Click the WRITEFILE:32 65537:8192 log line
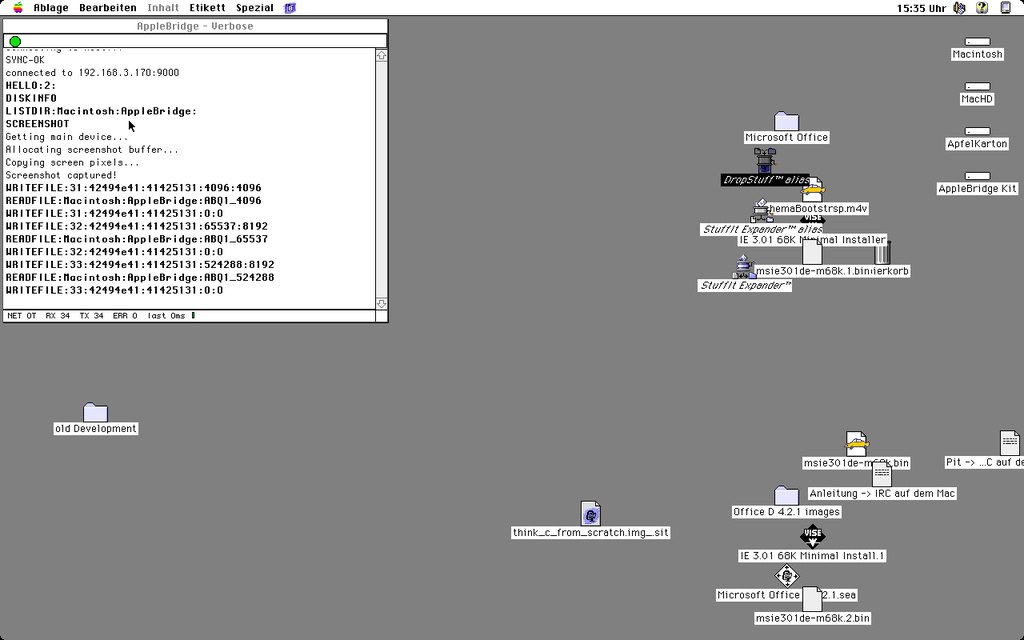The width and height of the screenshot is (1024, 640). coord(136,227)
